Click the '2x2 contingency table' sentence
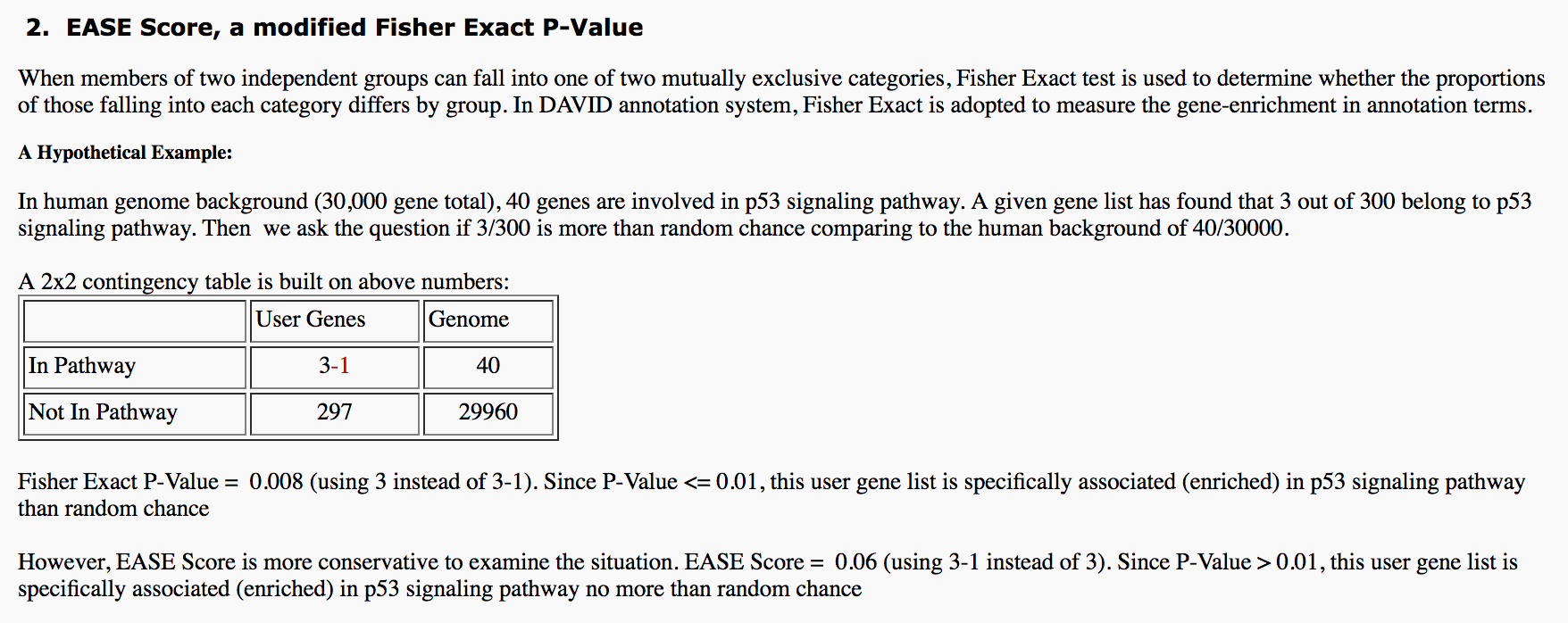 point(264,282)
